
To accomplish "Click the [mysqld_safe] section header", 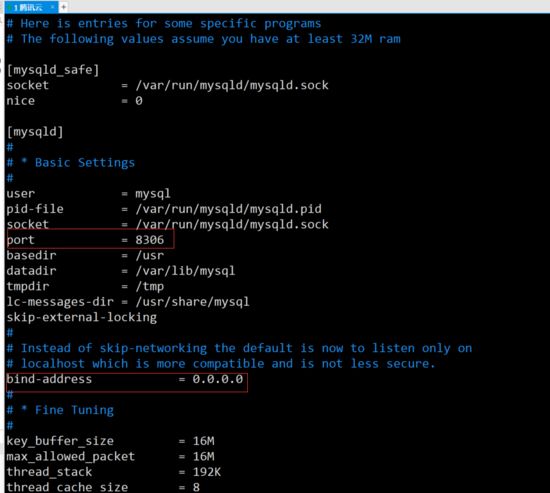I will tap(53, 70).
